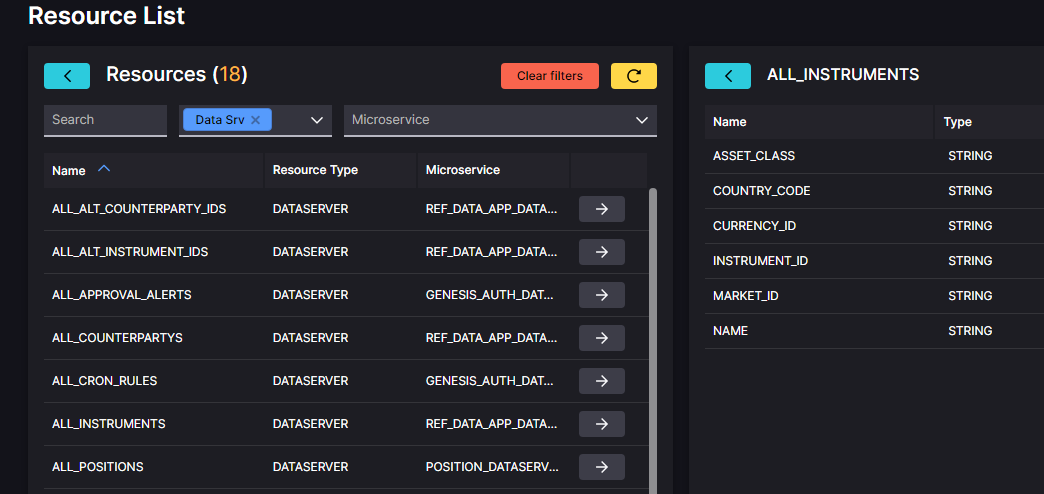The width and height of the screenshot is (1044, 494).
Task: Open details arrow for ALL_APPROVAL_ALERTS
Action: (602, 295)
